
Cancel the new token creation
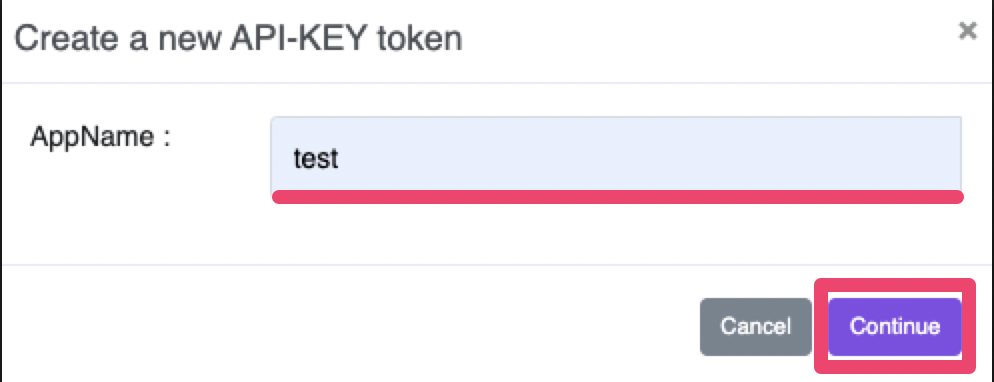pos(756,327)
